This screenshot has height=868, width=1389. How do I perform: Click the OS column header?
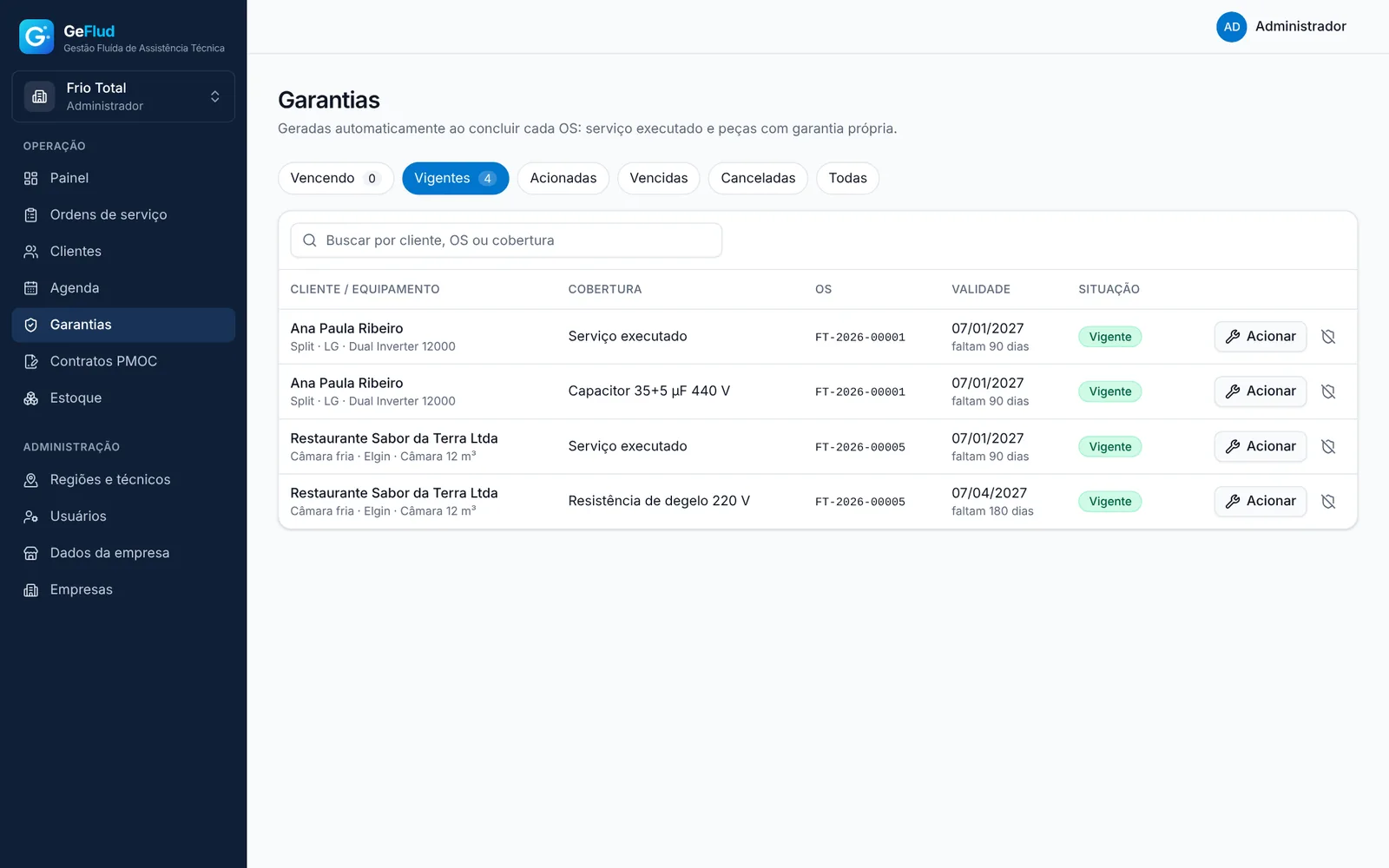[x=823, y=289]
